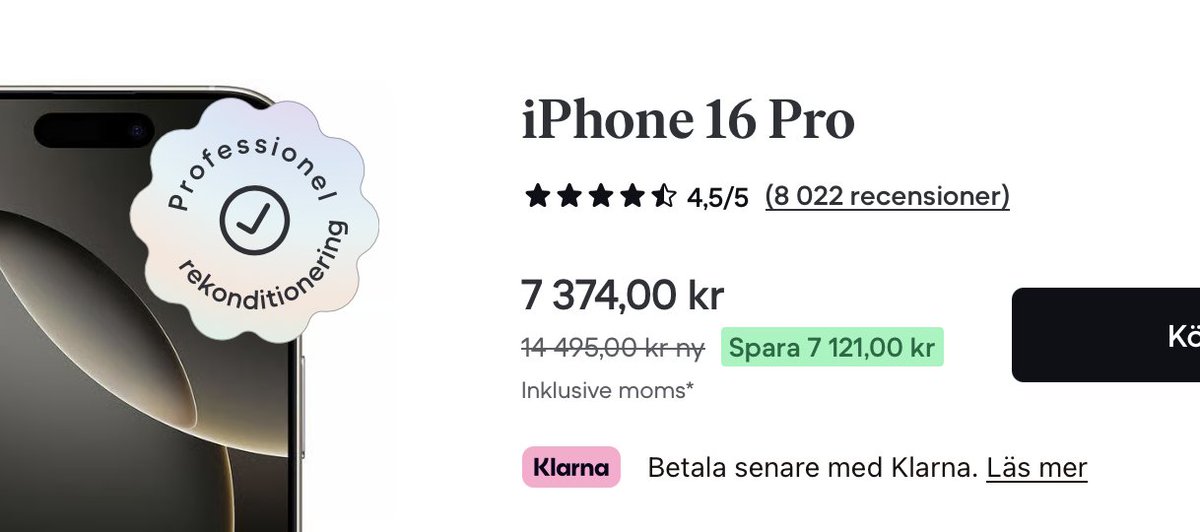
Task: Click the first rating star
Action: tap(537, 196)
